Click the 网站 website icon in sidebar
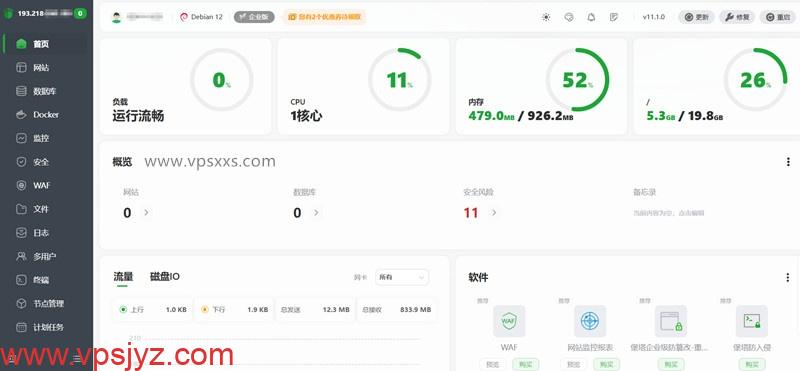The width and height of the screenshot is (800, 371). (21, 67)
